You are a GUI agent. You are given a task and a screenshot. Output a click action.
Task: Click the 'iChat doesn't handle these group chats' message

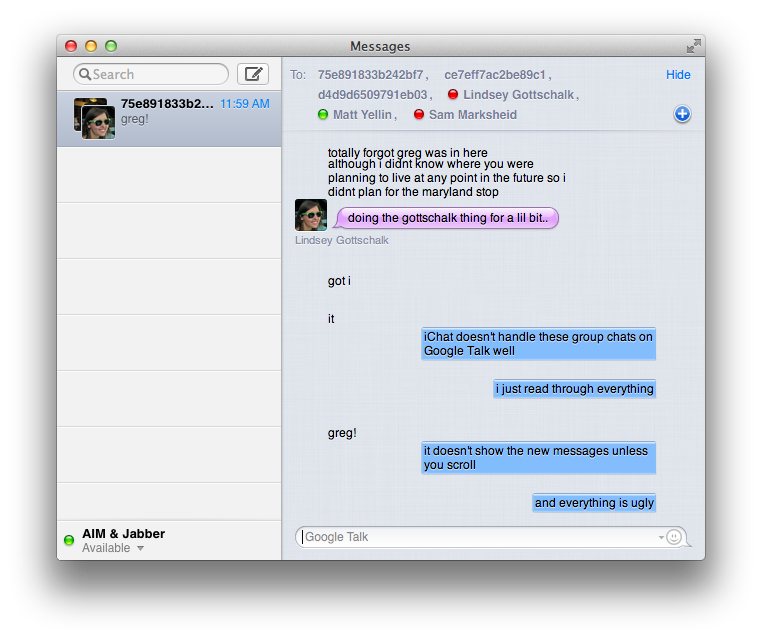point(538,344)
